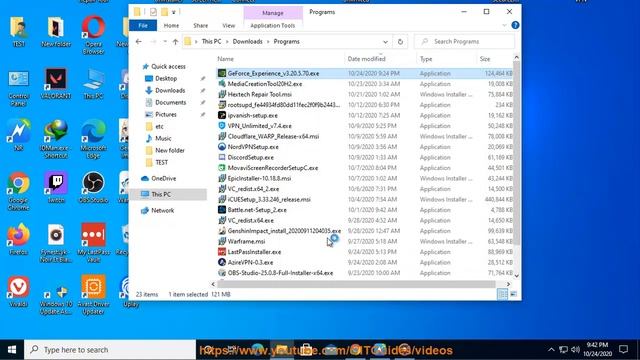Select OneDrive in the navigation pane
Viewport: 640px width, 360px height.
pos(164,178)
